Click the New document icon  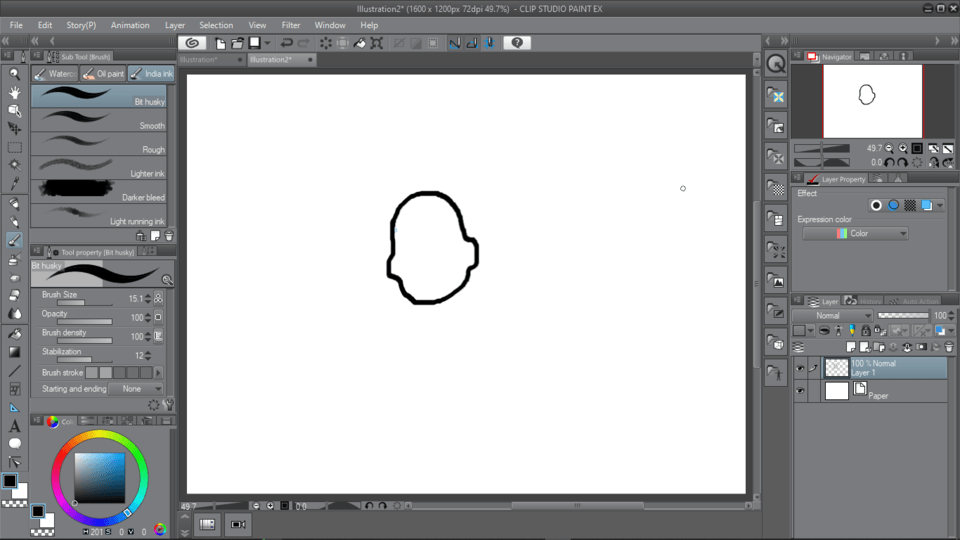click(220, 43)
